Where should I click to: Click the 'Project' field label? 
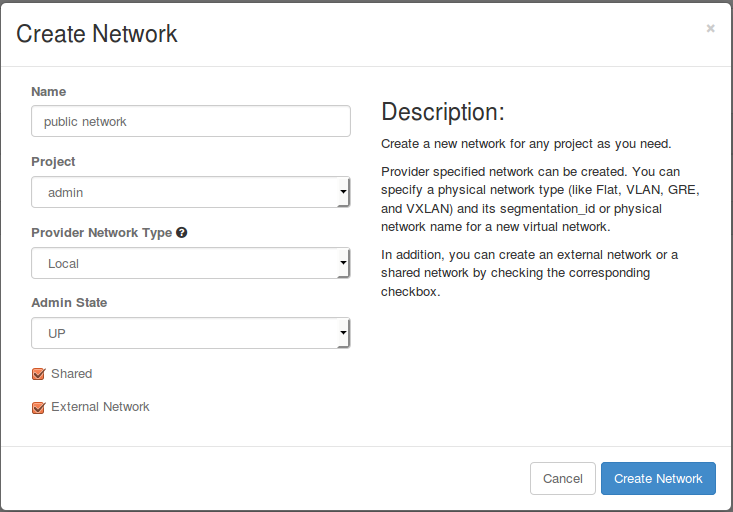(x=53, y=162)
